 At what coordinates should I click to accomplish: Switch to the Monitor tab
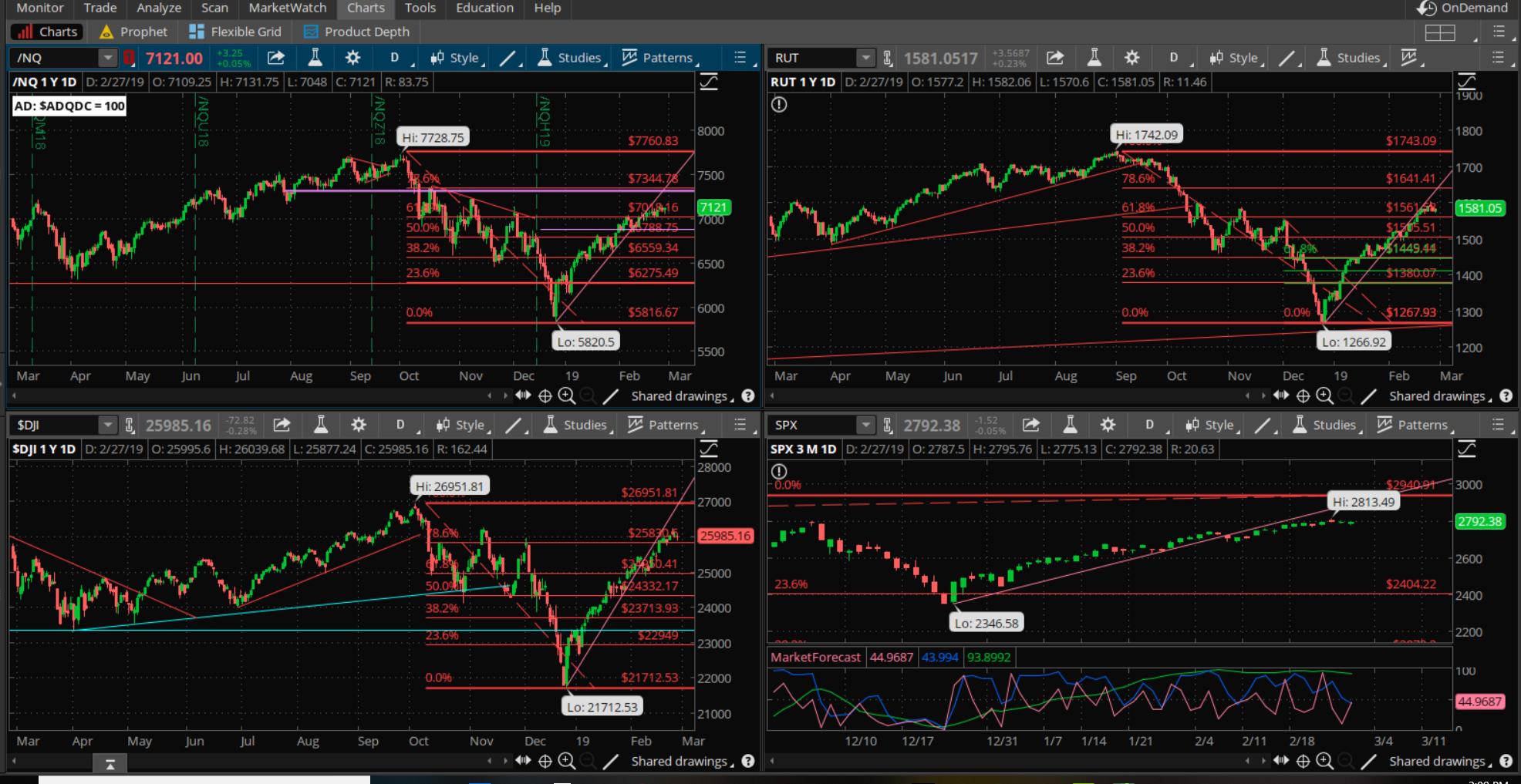point(40,8)
